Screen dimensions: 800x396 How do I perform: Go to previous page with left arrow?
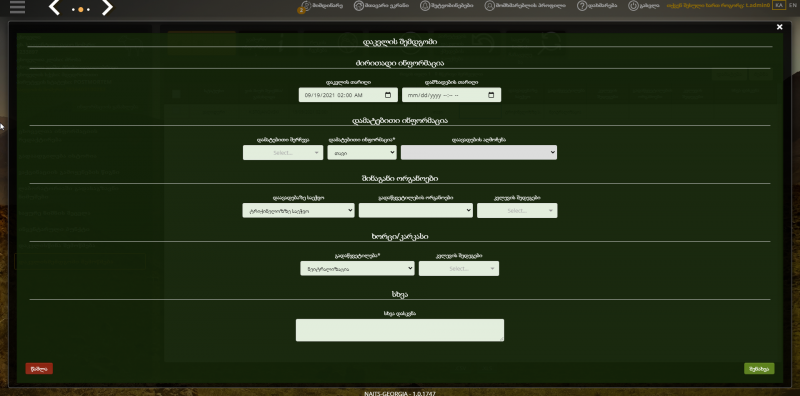(x=54, y=7)
